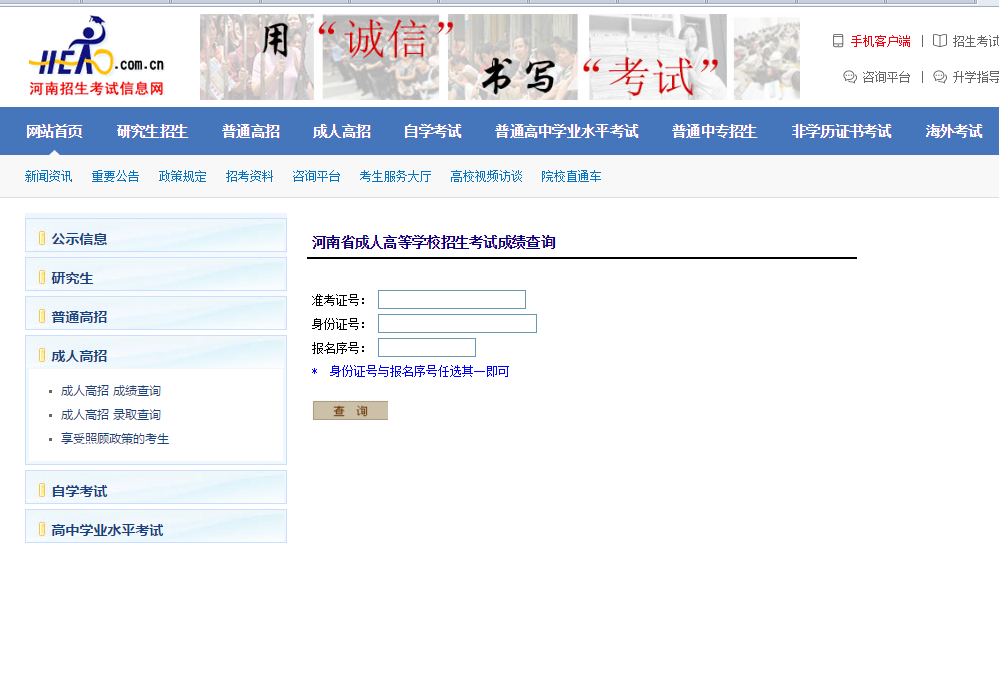Image resolution: width=999 pixels, height=687 pixels.
Task: Select 成人高招 in the blue navigation bar
Action: [341, 131]
